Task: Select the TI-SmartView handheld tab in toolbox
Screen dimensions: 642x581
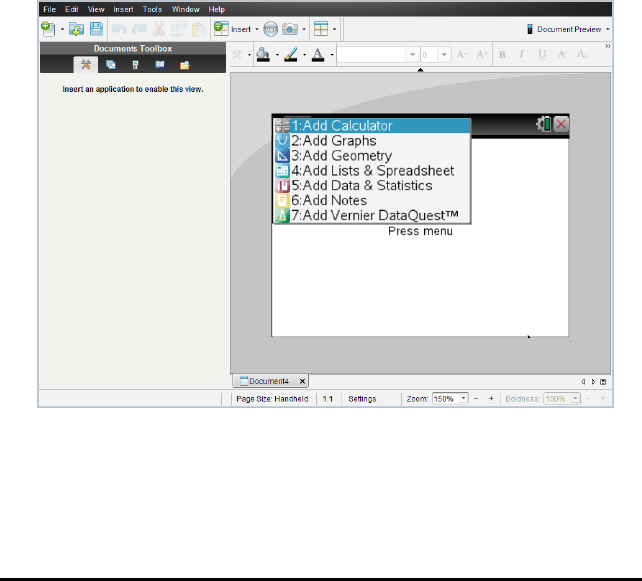Action: (x=135, y=65)
